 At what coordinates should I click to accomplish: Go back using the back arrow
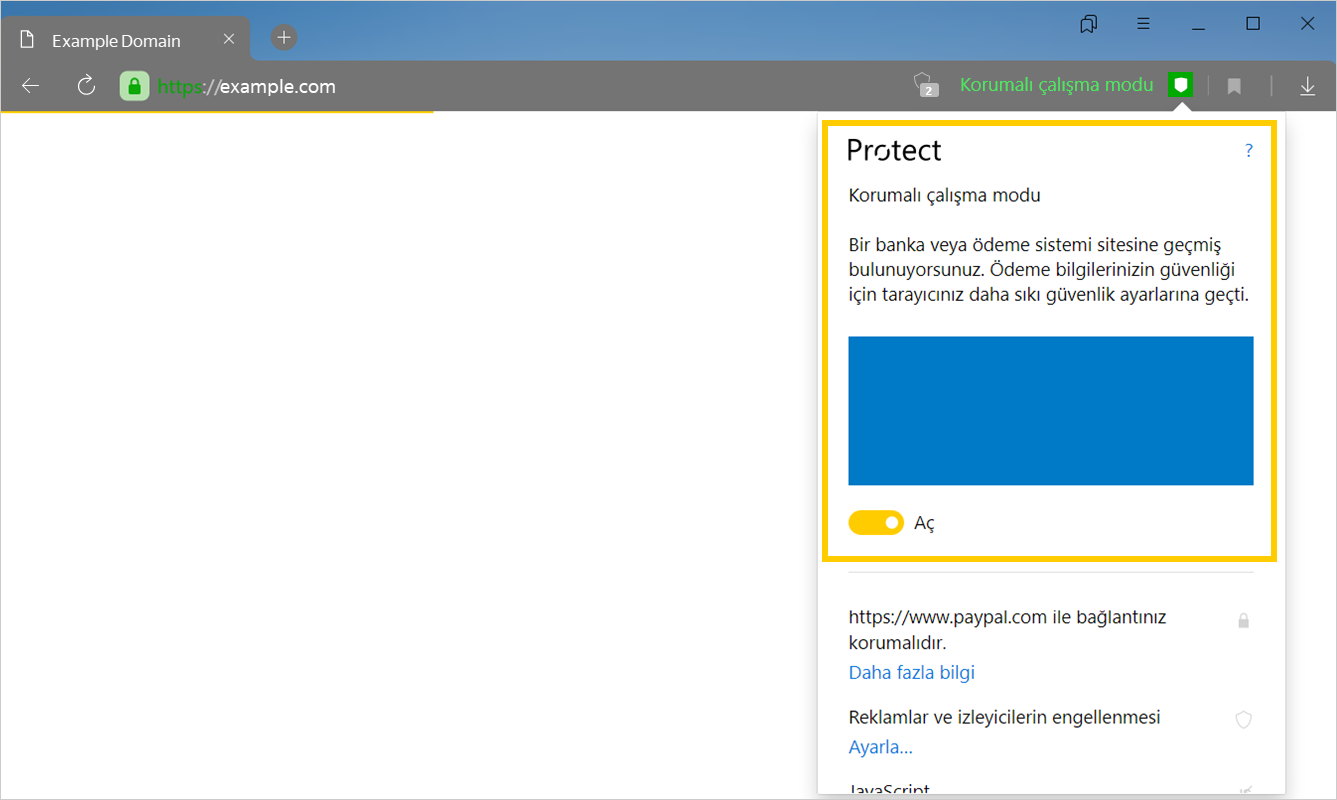click(x=31, y=86)
